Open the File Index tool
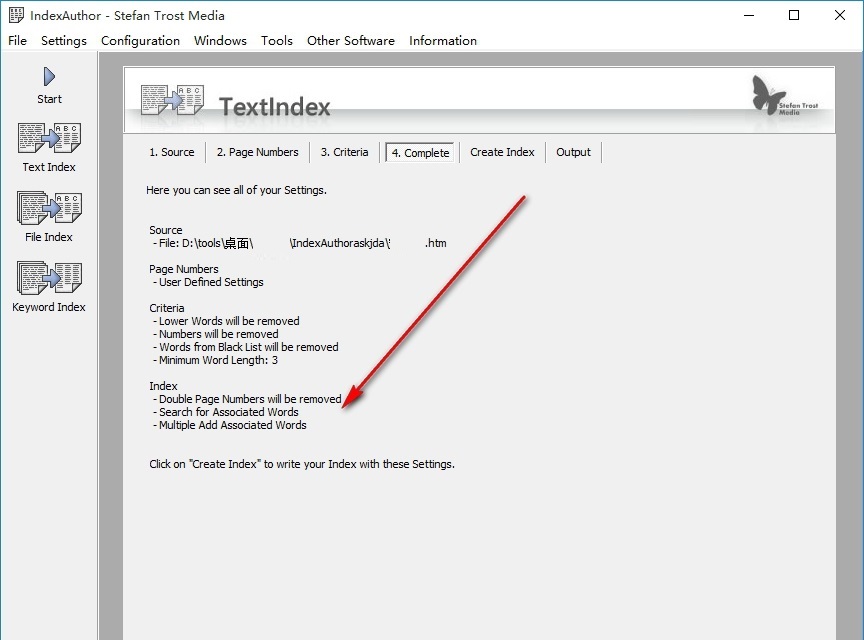The width and height of the screenshot is (864, 640). [x=49, y=217]
